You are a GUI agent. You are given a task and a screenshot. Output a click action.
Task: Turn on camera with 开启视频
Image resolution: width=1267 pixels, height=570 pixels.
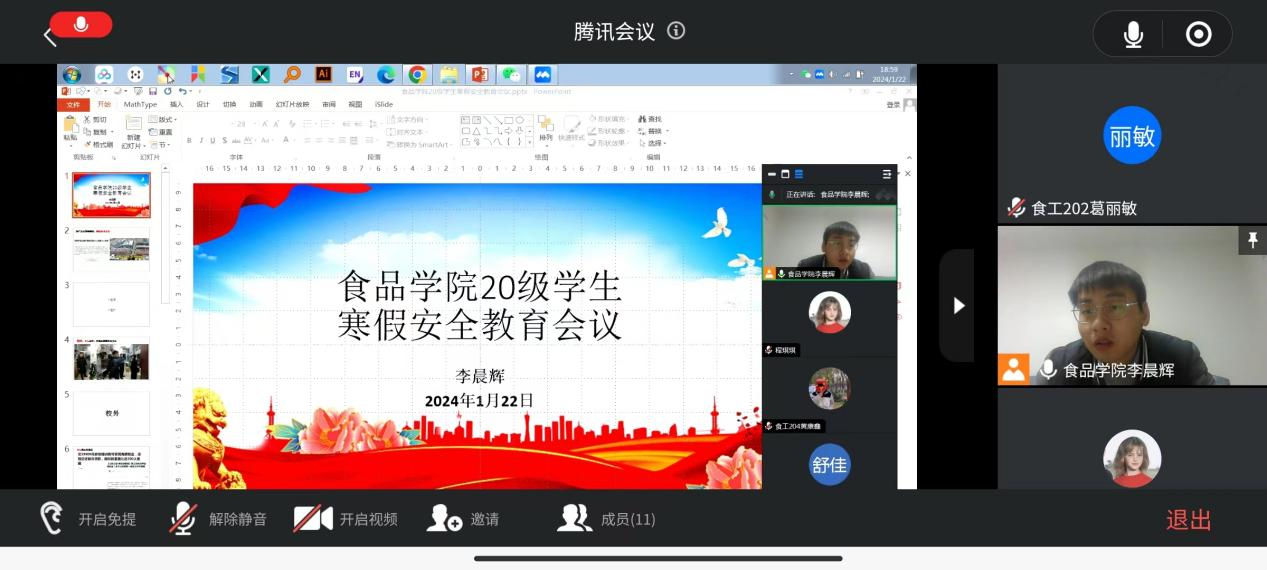point(346,519)
